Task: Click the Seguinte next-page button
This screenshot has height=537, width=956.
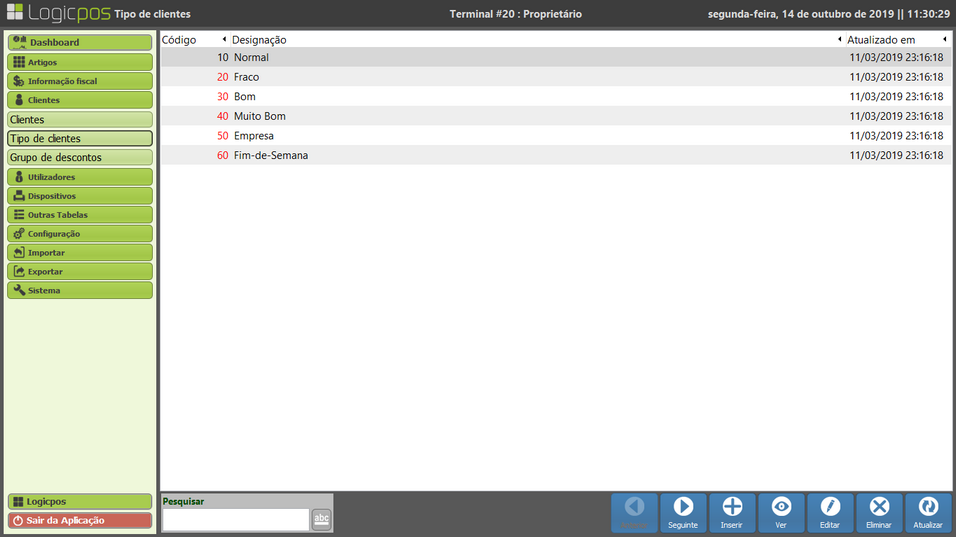Action: point(683,512)
